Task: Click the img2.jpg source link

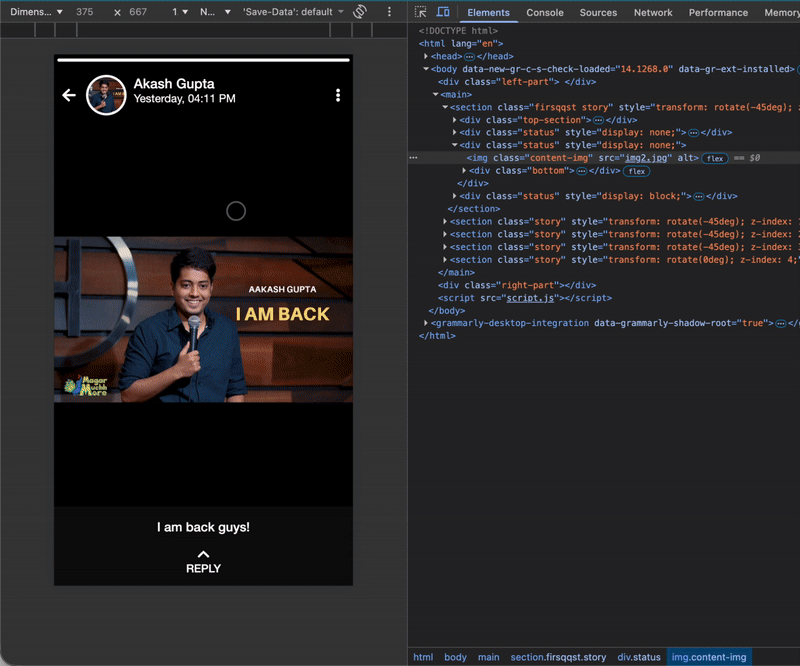Action: 646,158
